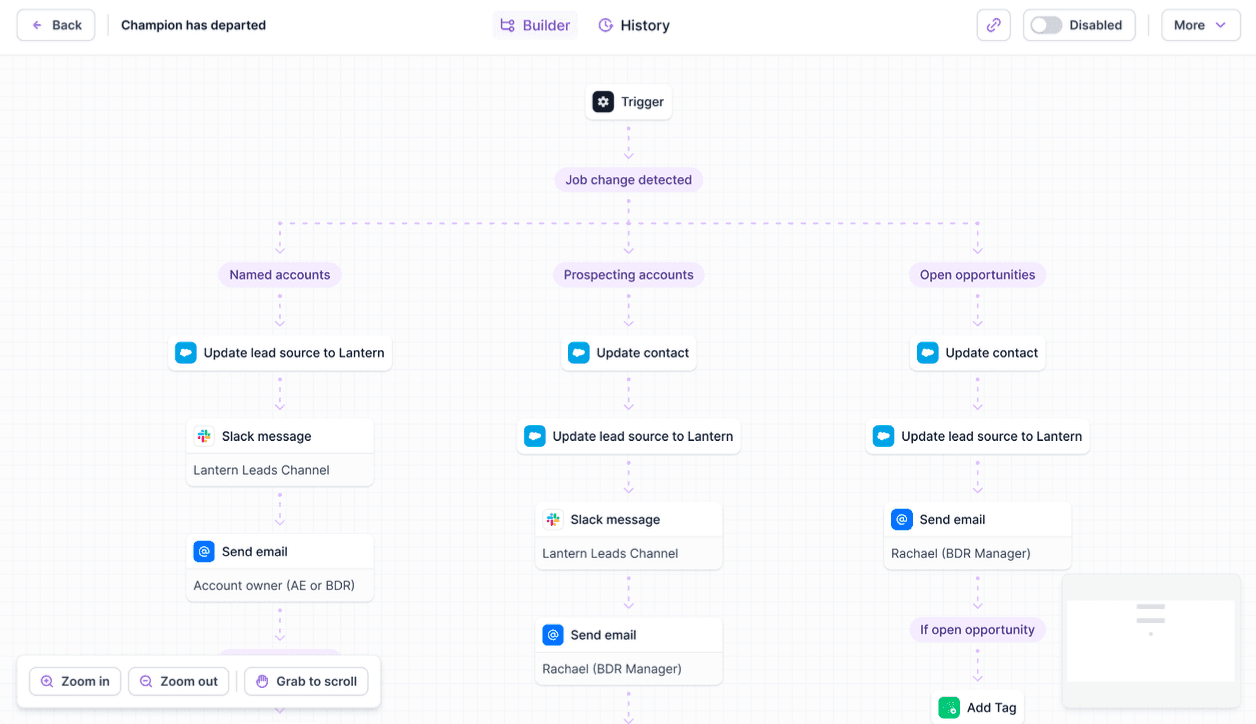Go back using the Back button
This screenshot has width=1256, height=724.
tap(56, 25)
